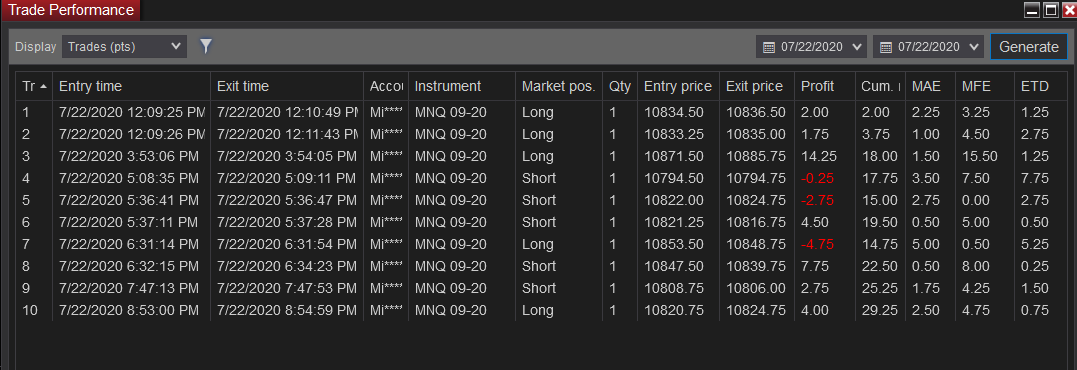1077x370 pixels.
Task: Click the Market pos. column header
Action: (558, 86)
